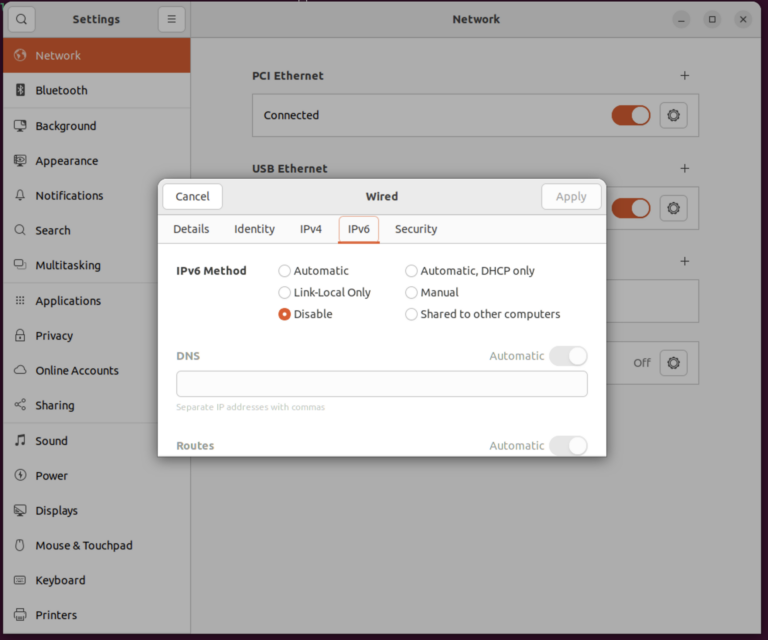Select Link-Local Only radio option

pyautogui.click(x=285, y=292)
